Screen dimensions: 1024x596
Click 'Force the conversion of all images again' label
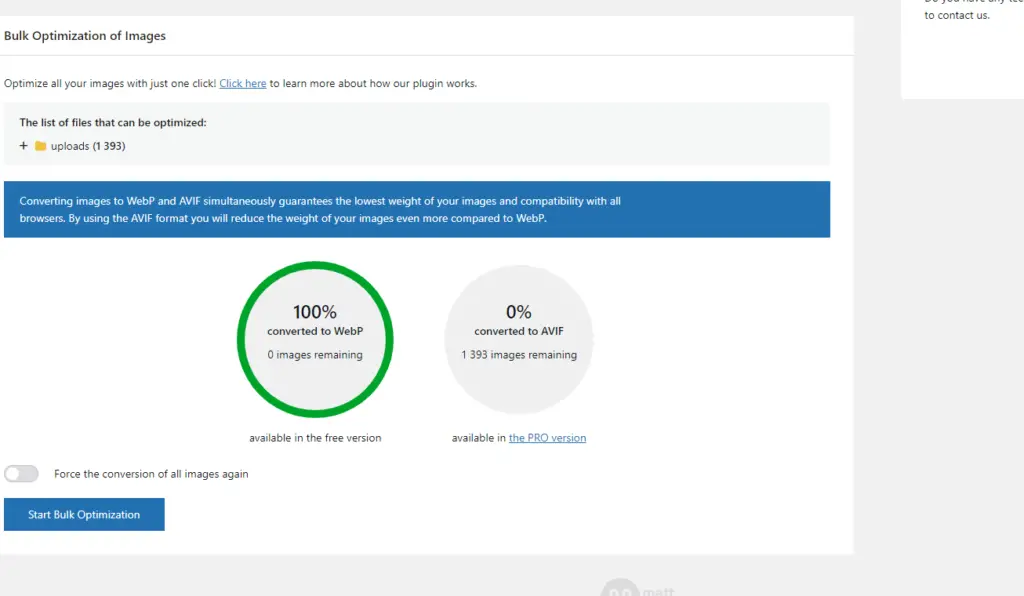point(151,474)
